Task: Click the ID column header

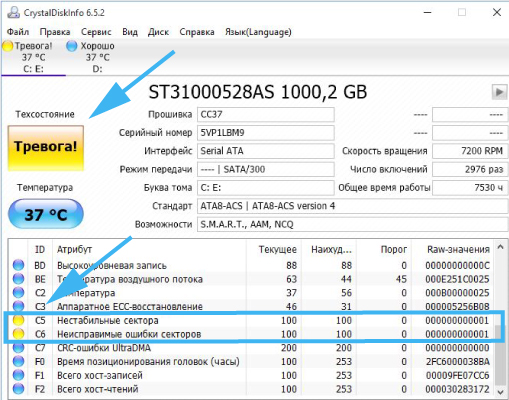Action: [40, 249]
